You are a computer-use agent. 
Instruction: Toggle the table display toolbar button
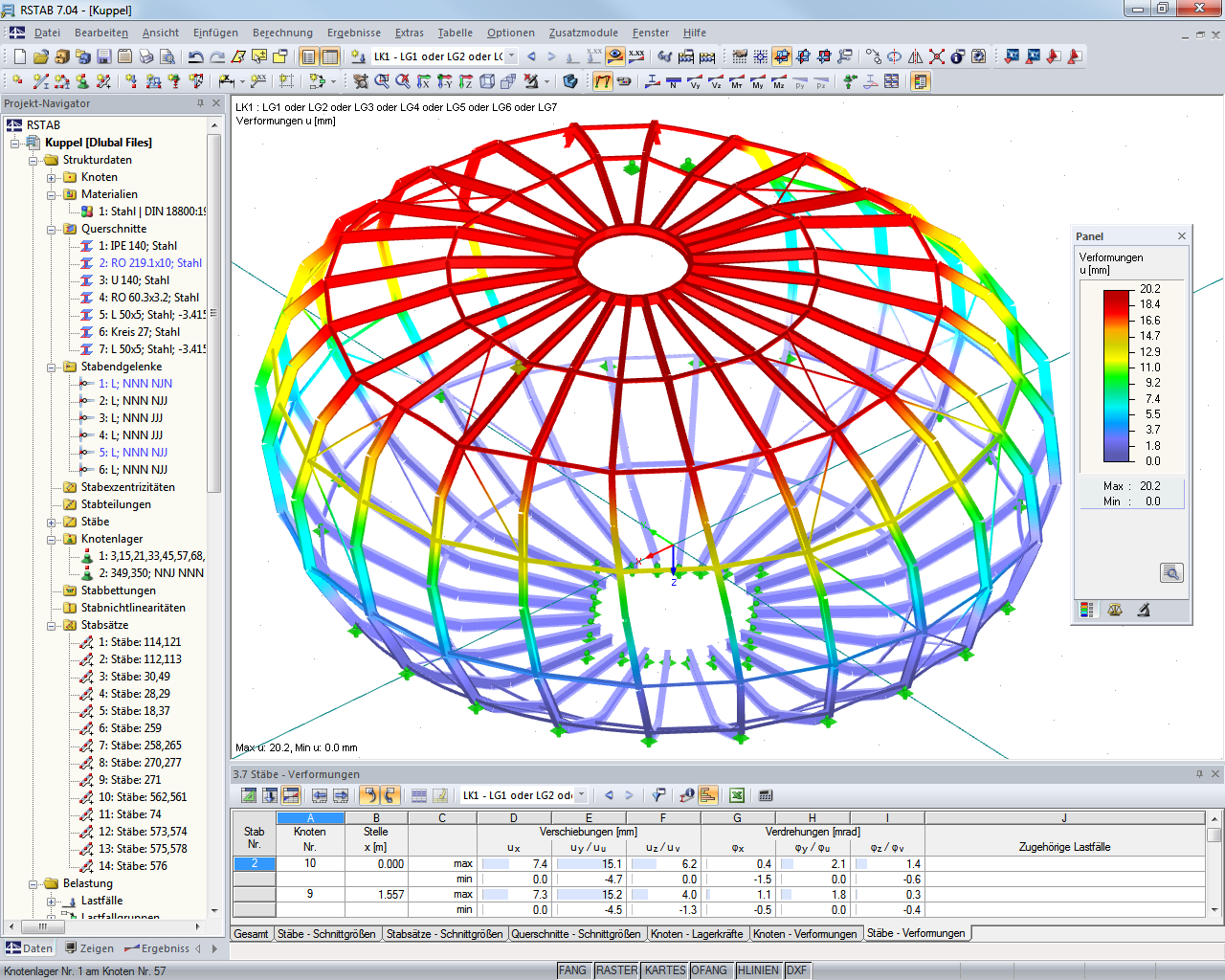tap(330, 56)
